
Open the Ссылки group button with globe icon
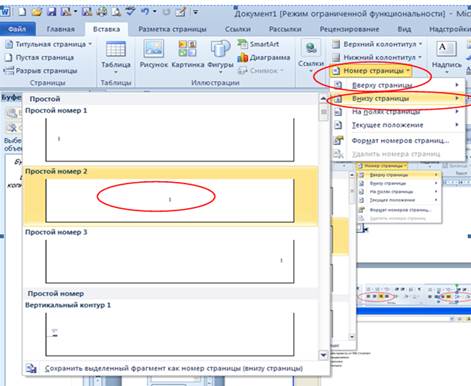(311, 57)
